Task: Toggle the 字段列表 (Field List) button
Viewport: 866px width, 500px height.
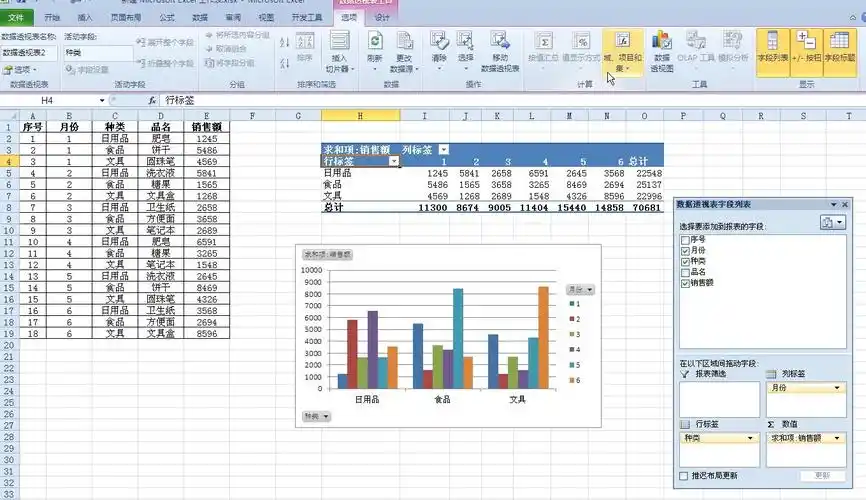Action: tap(773, 53)
